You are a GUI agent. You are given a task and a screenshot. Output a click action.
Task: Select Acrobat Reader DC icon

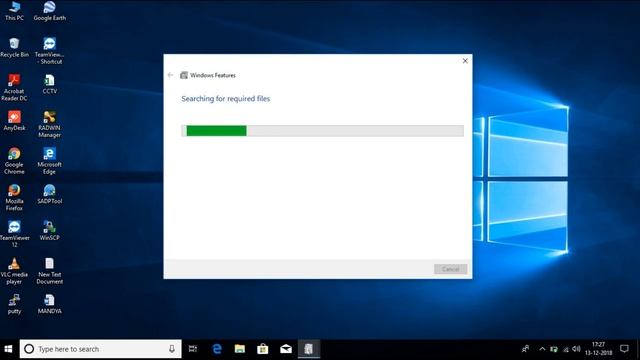14,87
